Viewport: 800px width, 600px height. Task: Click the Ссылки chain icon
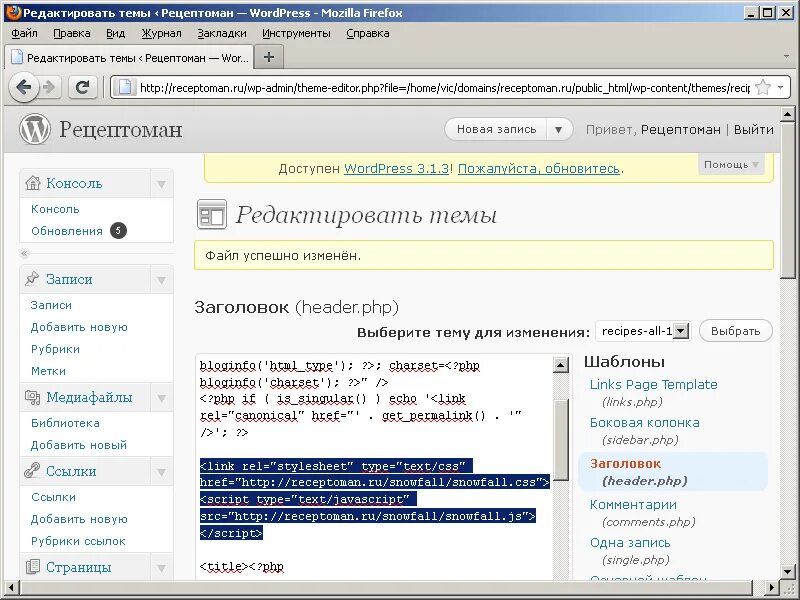(x=32, y=470)
